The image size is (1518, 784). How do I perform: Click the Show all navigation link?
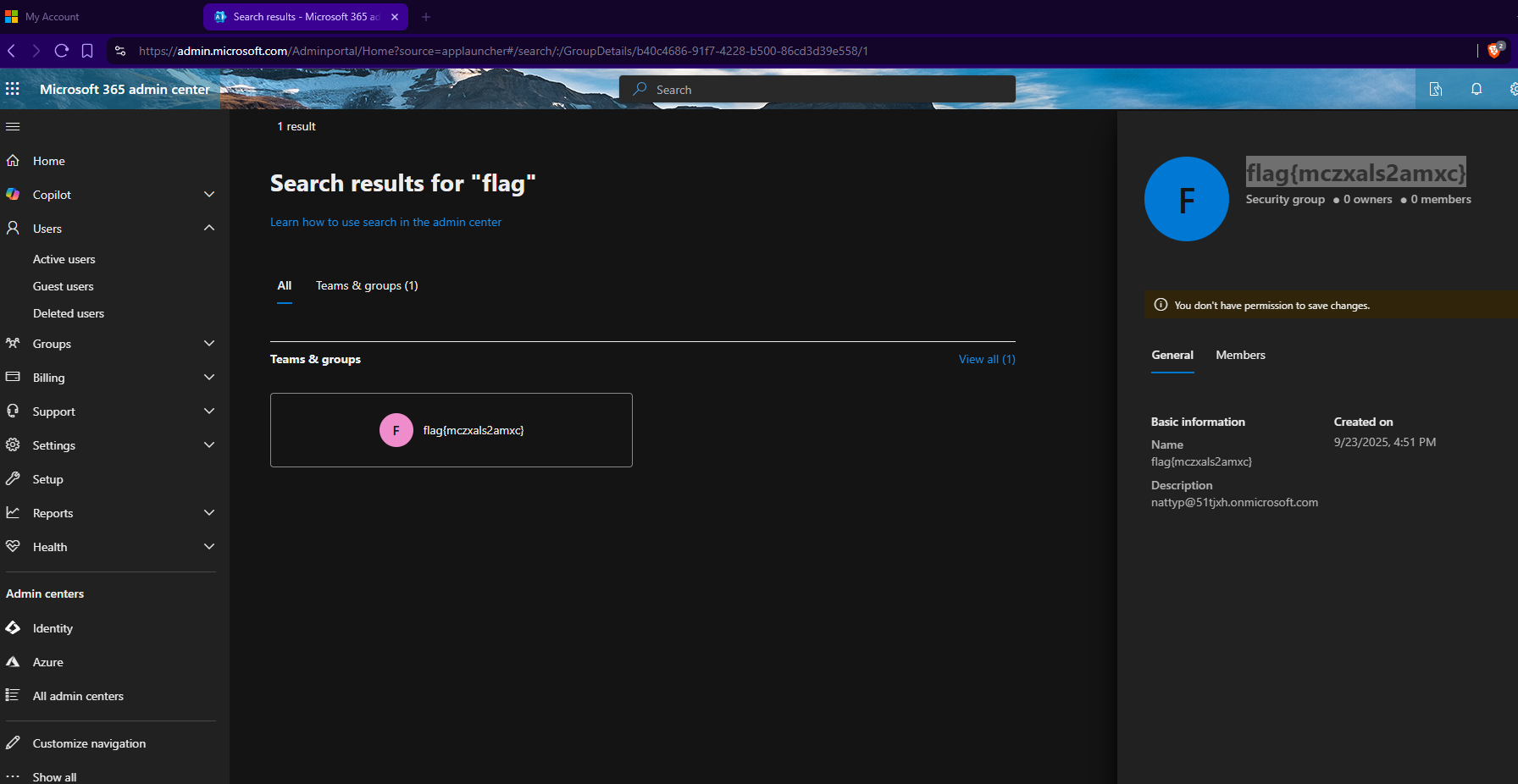tap(55, 777)
